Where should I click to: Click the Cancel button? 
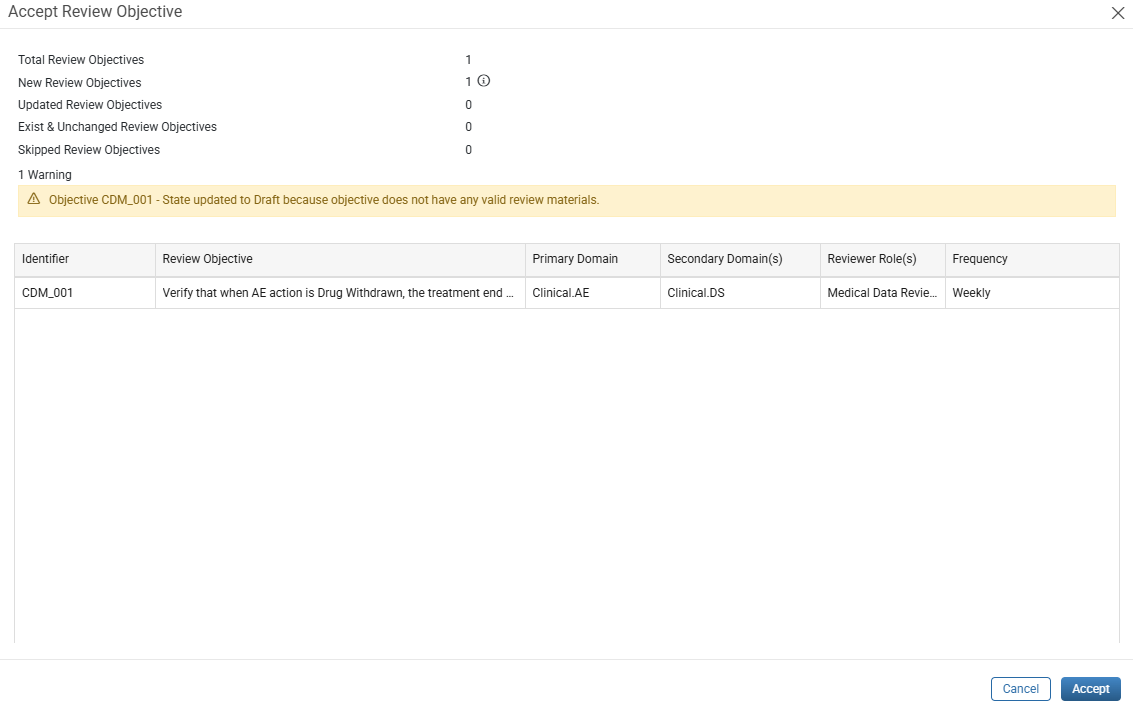coord(1020,689)
